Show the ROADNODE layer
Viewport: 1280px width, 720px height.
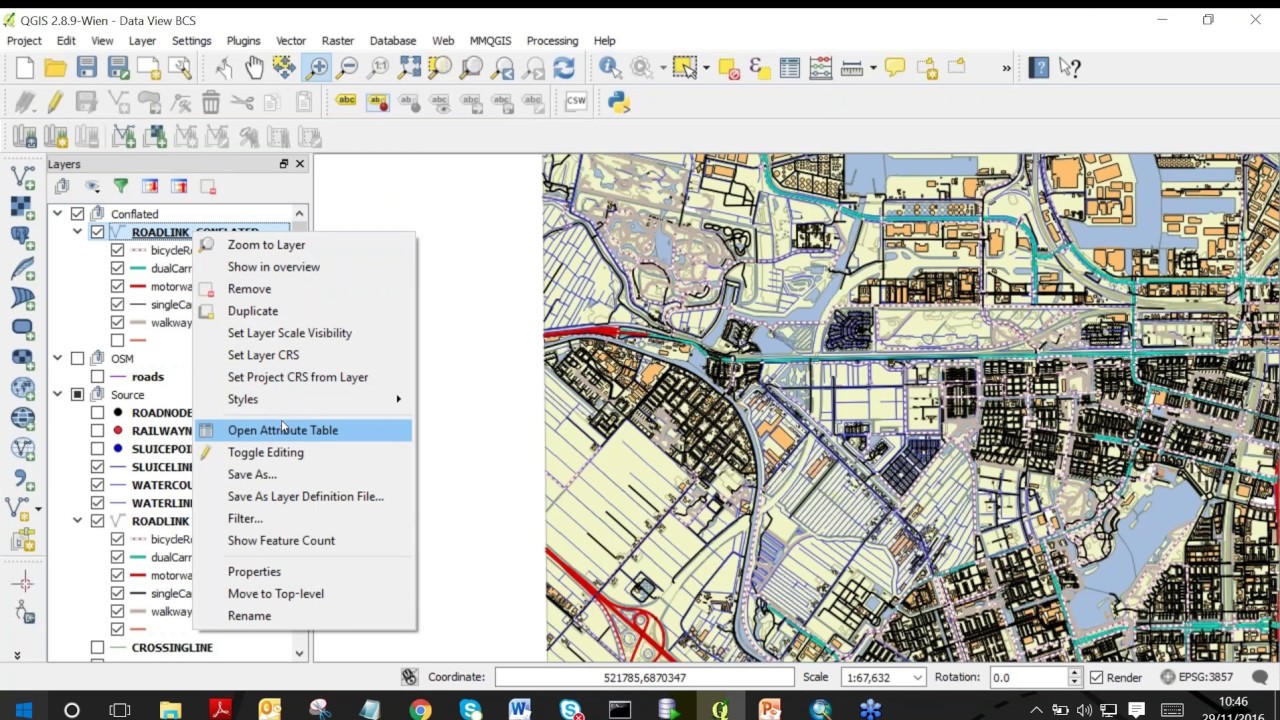[x=97, y=413]
